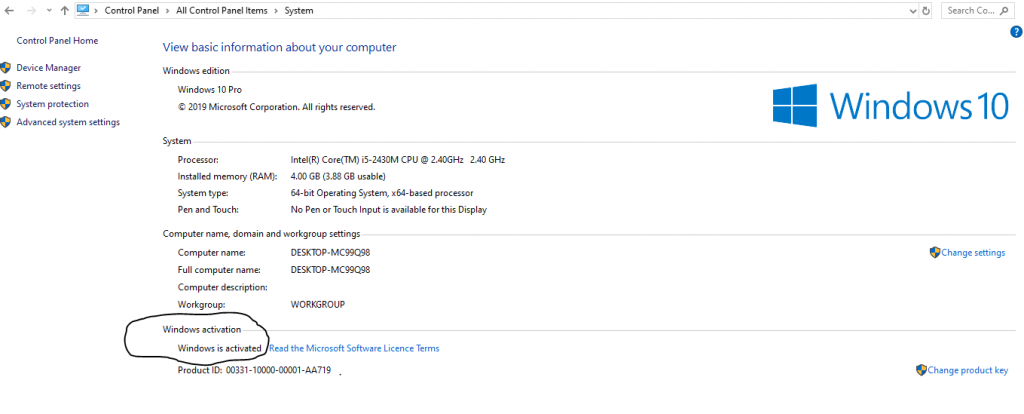Click the Search Control Panel box
1024x414 pixels.
[x=979, y=10]
